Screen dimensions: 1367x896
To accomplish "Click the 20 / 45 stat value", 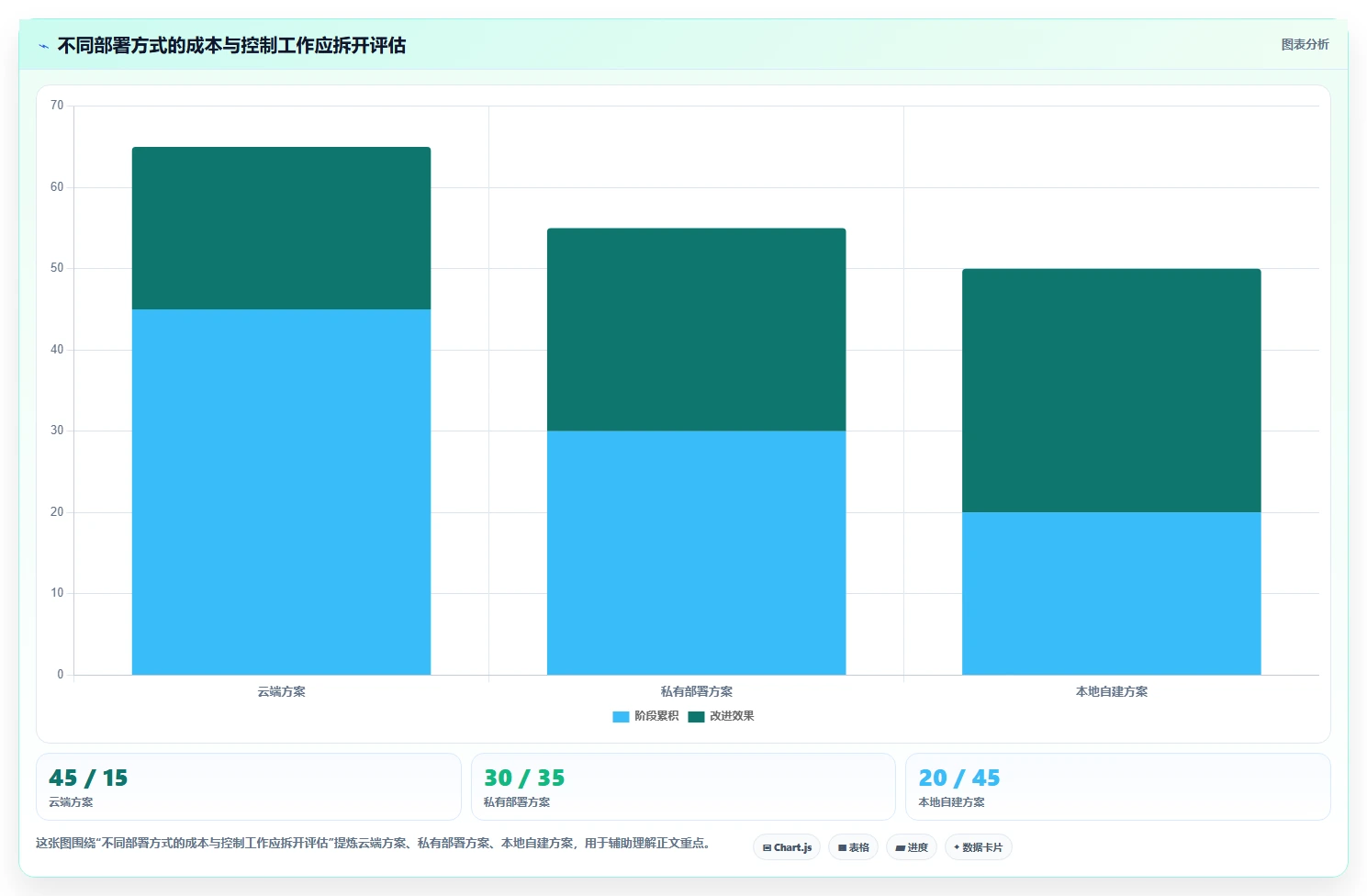I will (959, 778).
